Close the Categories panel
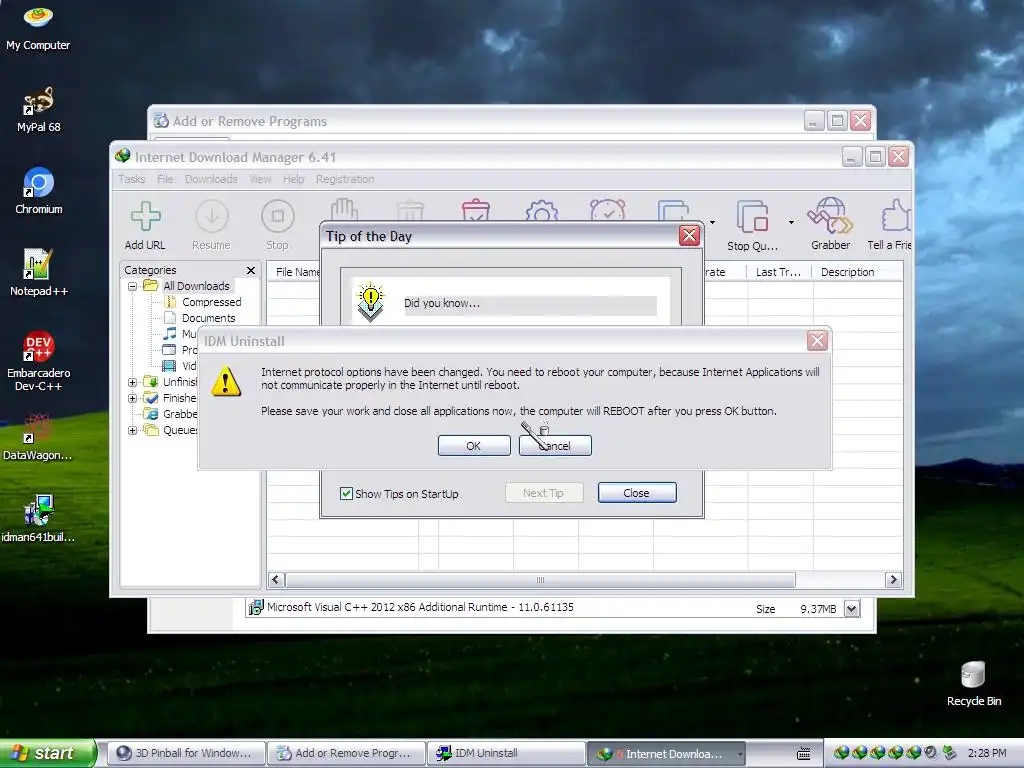 [251, 270]
